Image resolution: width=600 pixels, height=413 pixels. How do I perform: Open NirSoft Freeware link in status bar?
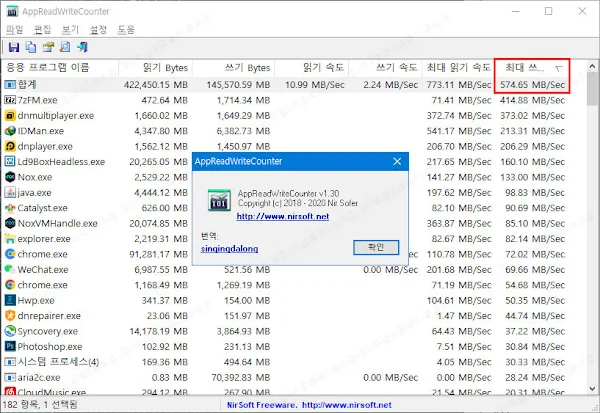pyautogui.click(x=309, y=405)
